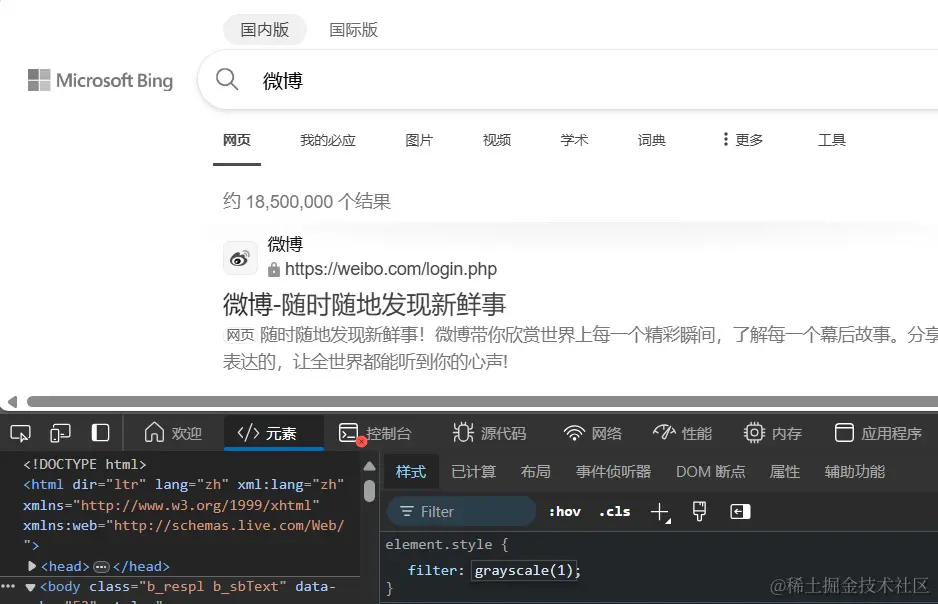The height and width of the screenshot is (604, 938).
Task: Select the 视频 search category
Action: [497, 140]
